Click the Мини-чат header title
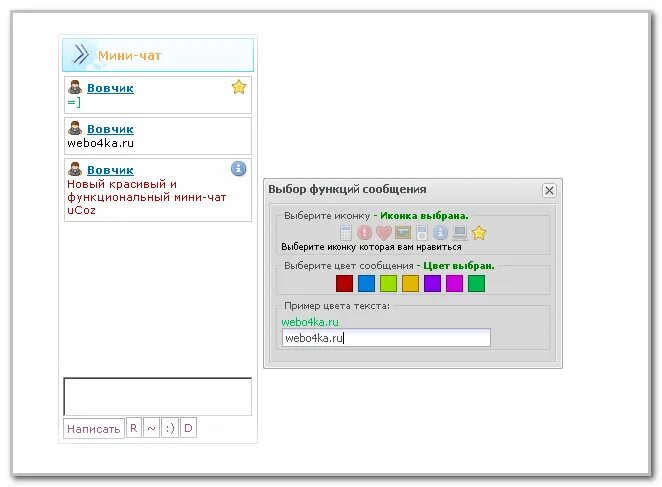 click(x=129, y=55)
